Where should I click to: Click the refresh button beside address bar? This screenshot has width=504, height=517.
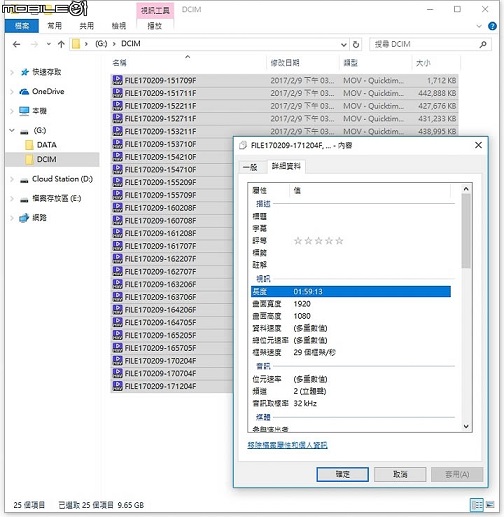pyautogui.click(x=356, y=44)
